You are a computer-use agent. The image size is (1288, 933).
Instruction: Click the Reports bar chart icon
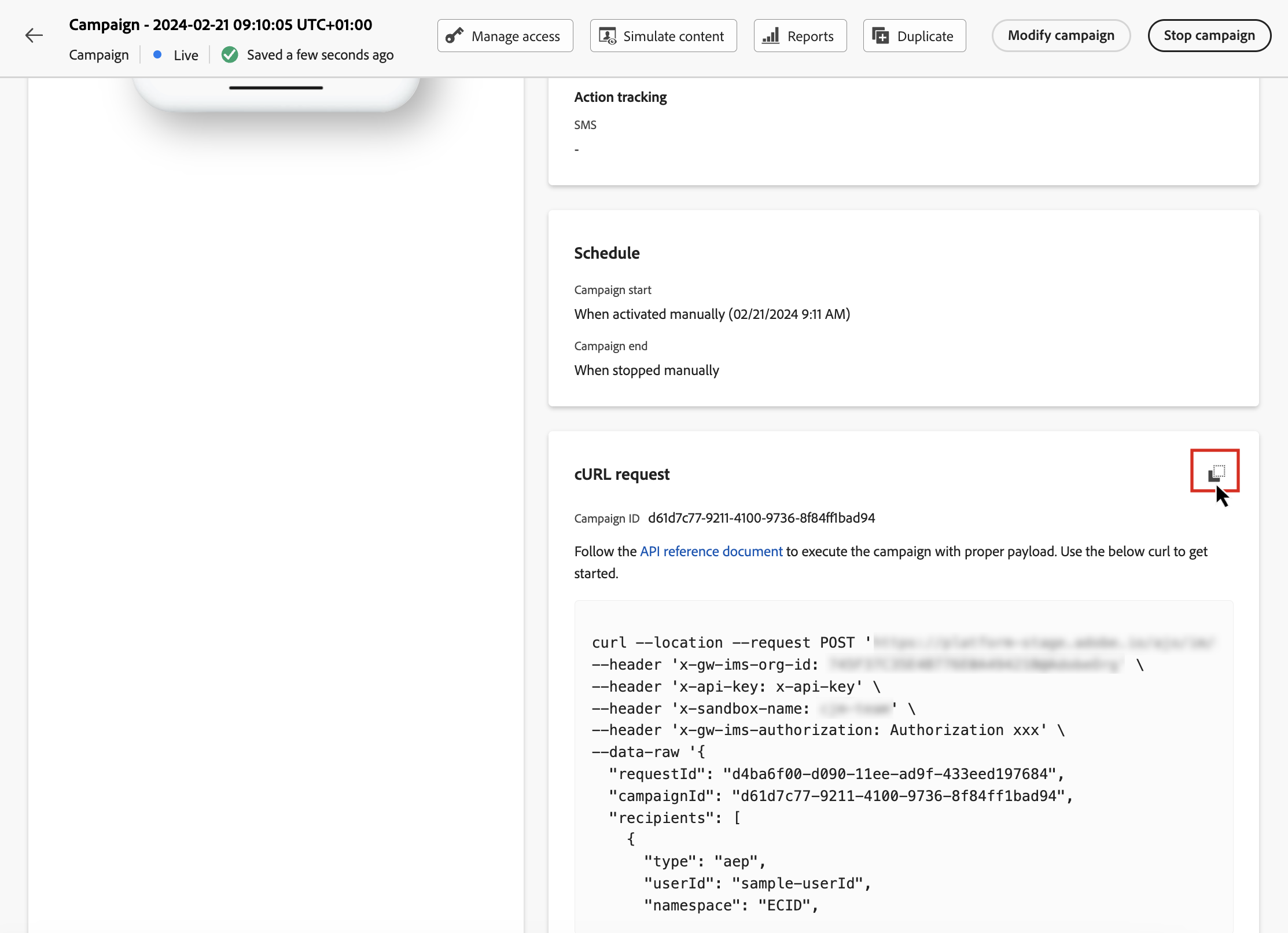coord(771,36)
